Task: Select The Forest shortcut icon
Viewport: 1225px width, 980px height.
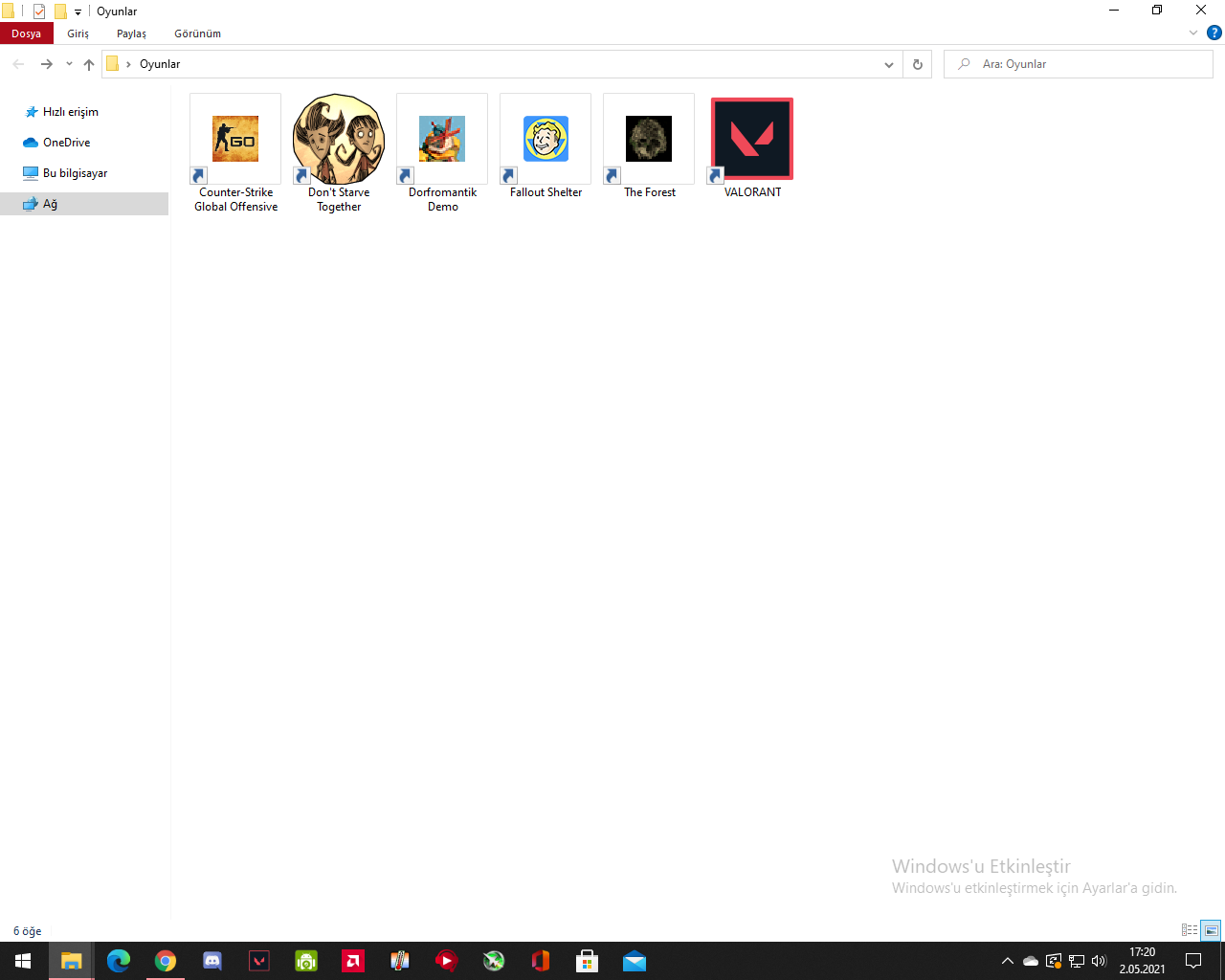Action: click(649, 139)
